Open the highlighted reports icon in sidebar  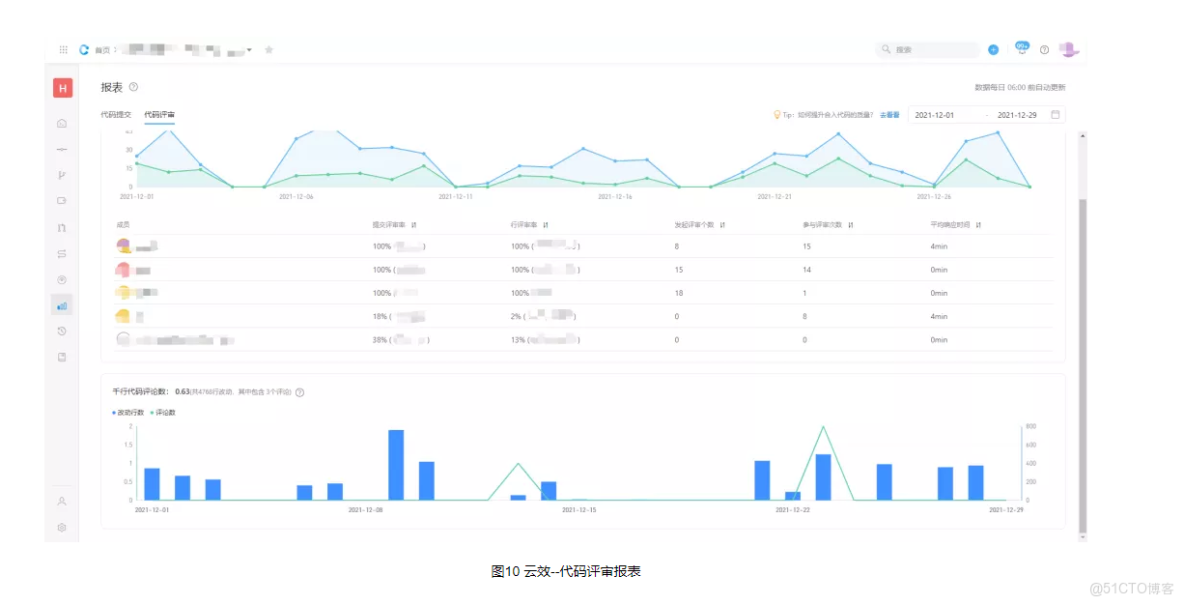click(x=62, y=305)
